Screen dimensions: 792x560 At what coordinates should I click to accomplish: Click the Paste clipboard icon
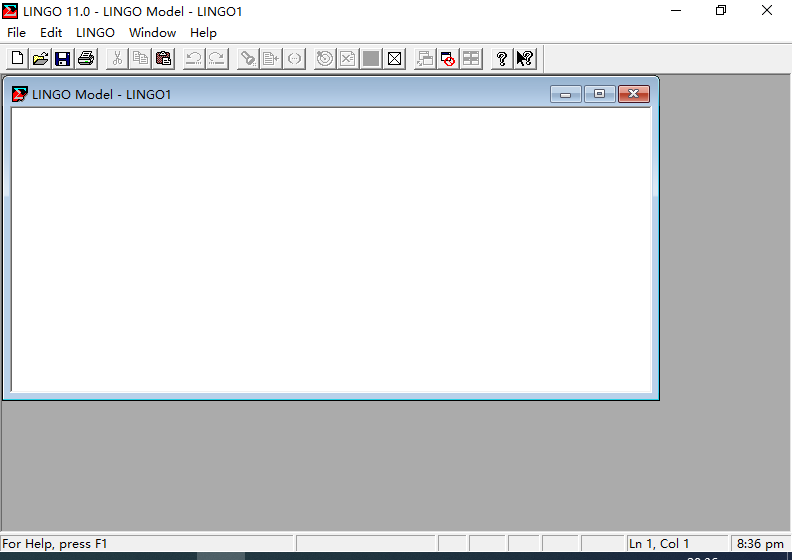point(163,59)
